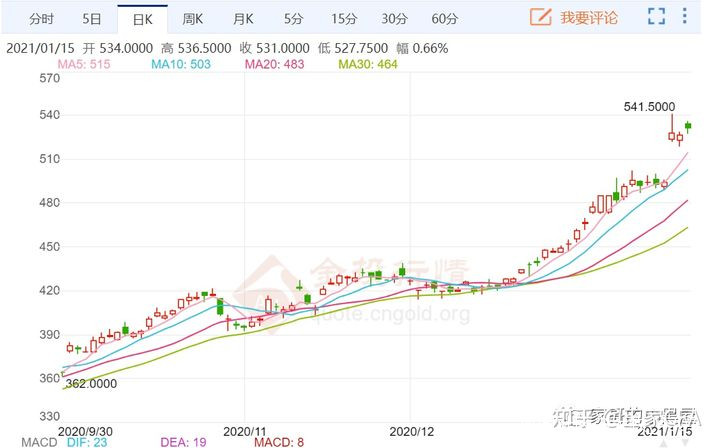Screen dimensions: 720x448
Task: Show the 15分 minute chart
Action: point(344,19)
